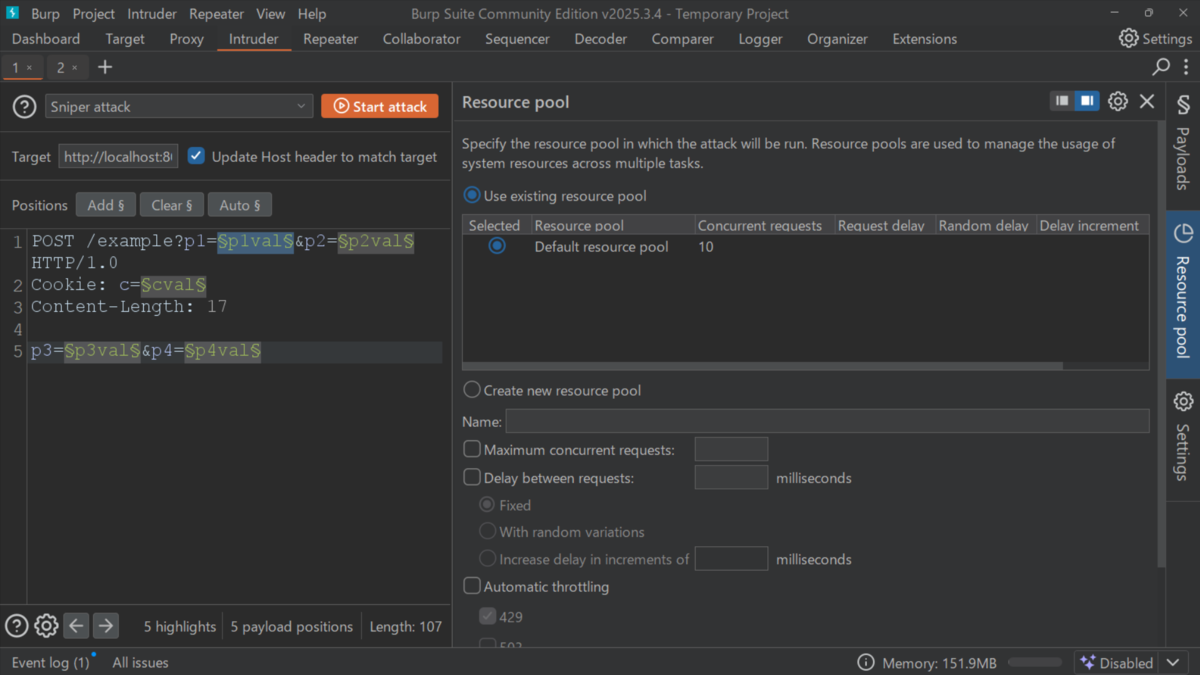Viewport: 1200px width, 675px height.
Task: Open the top-right Settings gear
Action: point(1155,39)
